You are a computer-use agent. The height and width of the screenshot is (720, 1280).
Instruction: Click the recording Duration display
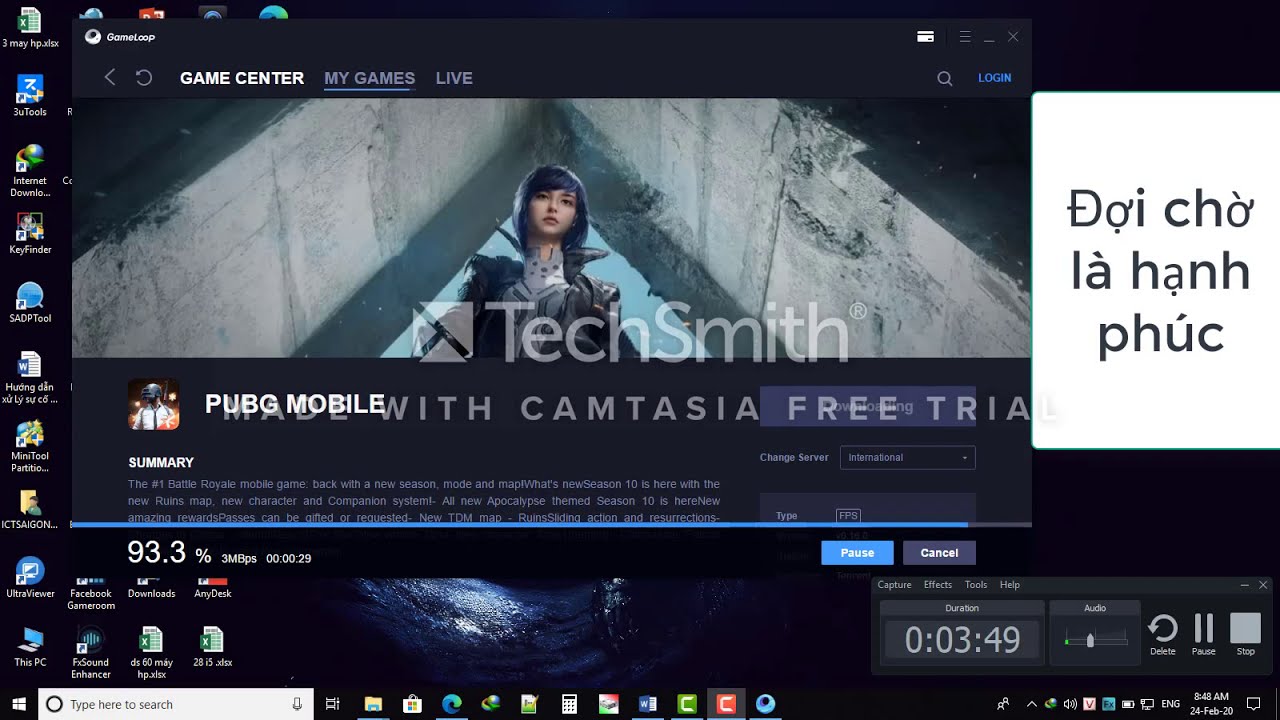(962, 640)
